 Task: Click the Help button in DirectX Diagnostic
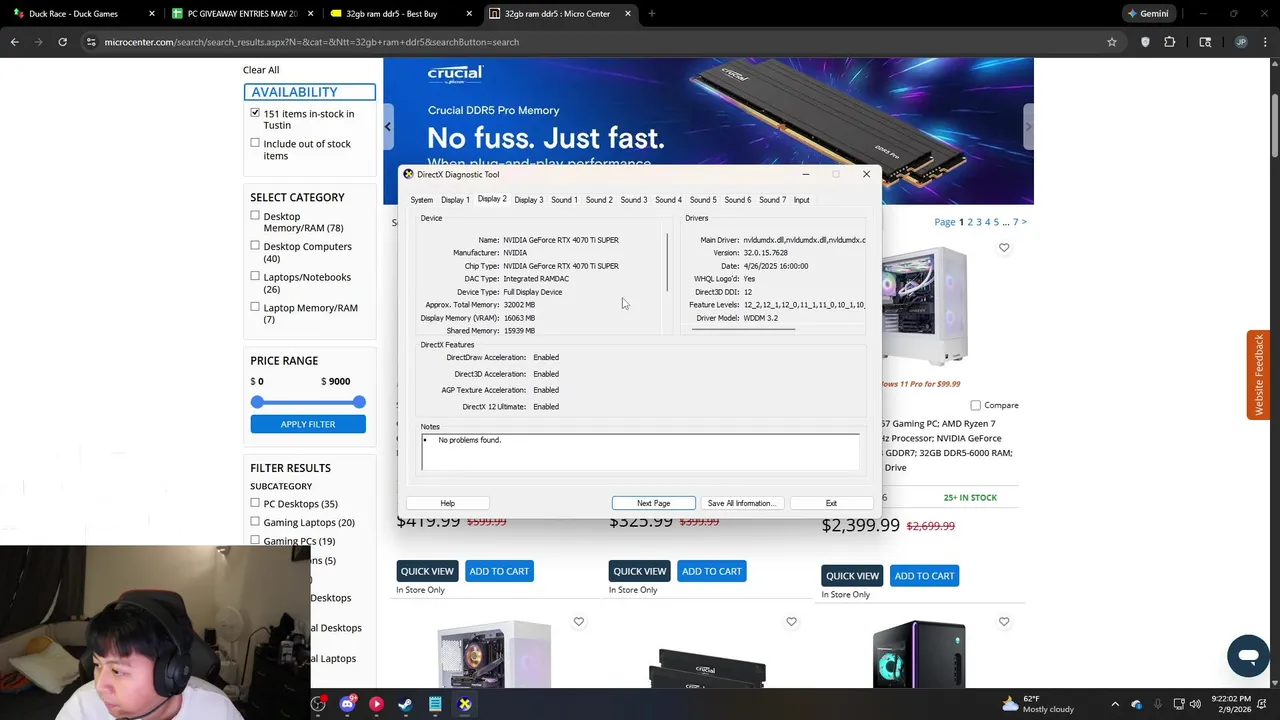point(448,503)
